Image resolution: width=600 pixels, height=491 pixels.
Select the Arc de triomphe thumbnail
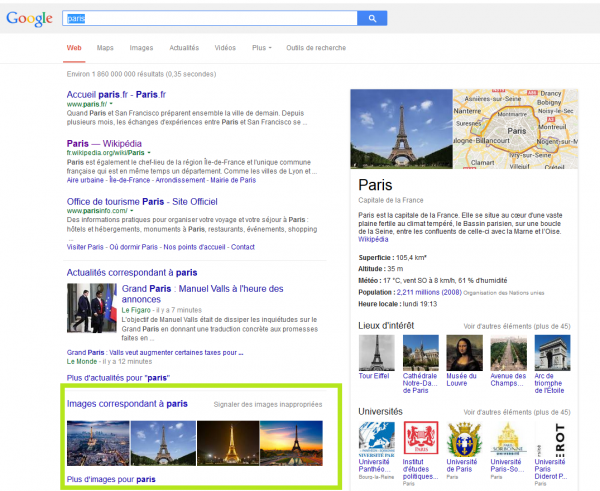552,353
